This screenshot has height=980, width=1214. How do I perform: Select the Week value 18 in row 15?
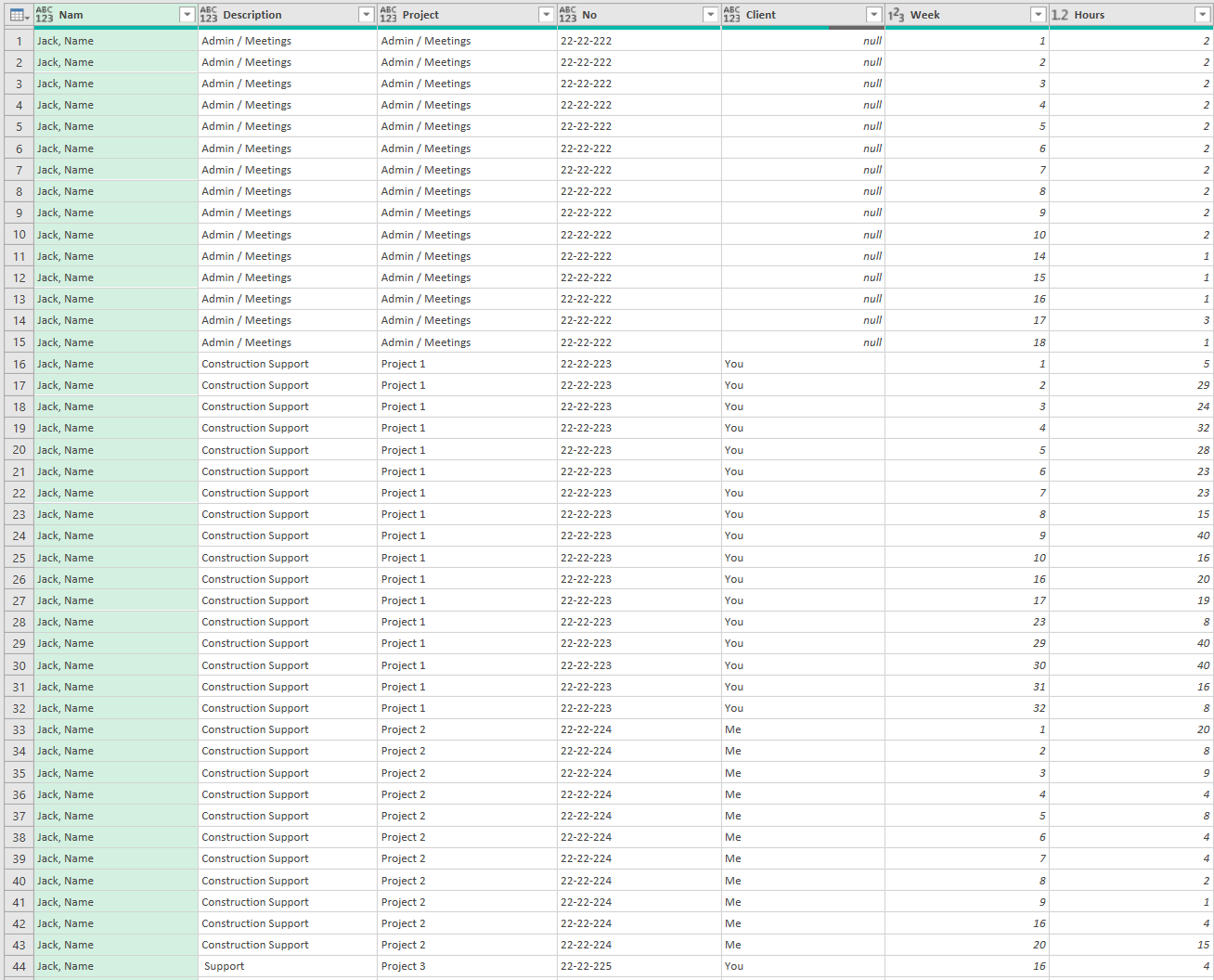967,342
